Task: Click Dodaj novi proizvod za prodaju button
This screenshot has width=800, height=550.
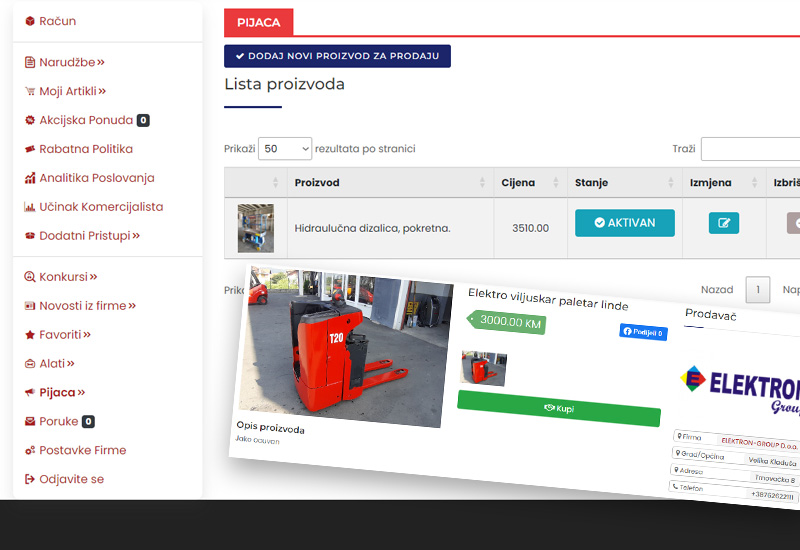Action: point(337,56)
